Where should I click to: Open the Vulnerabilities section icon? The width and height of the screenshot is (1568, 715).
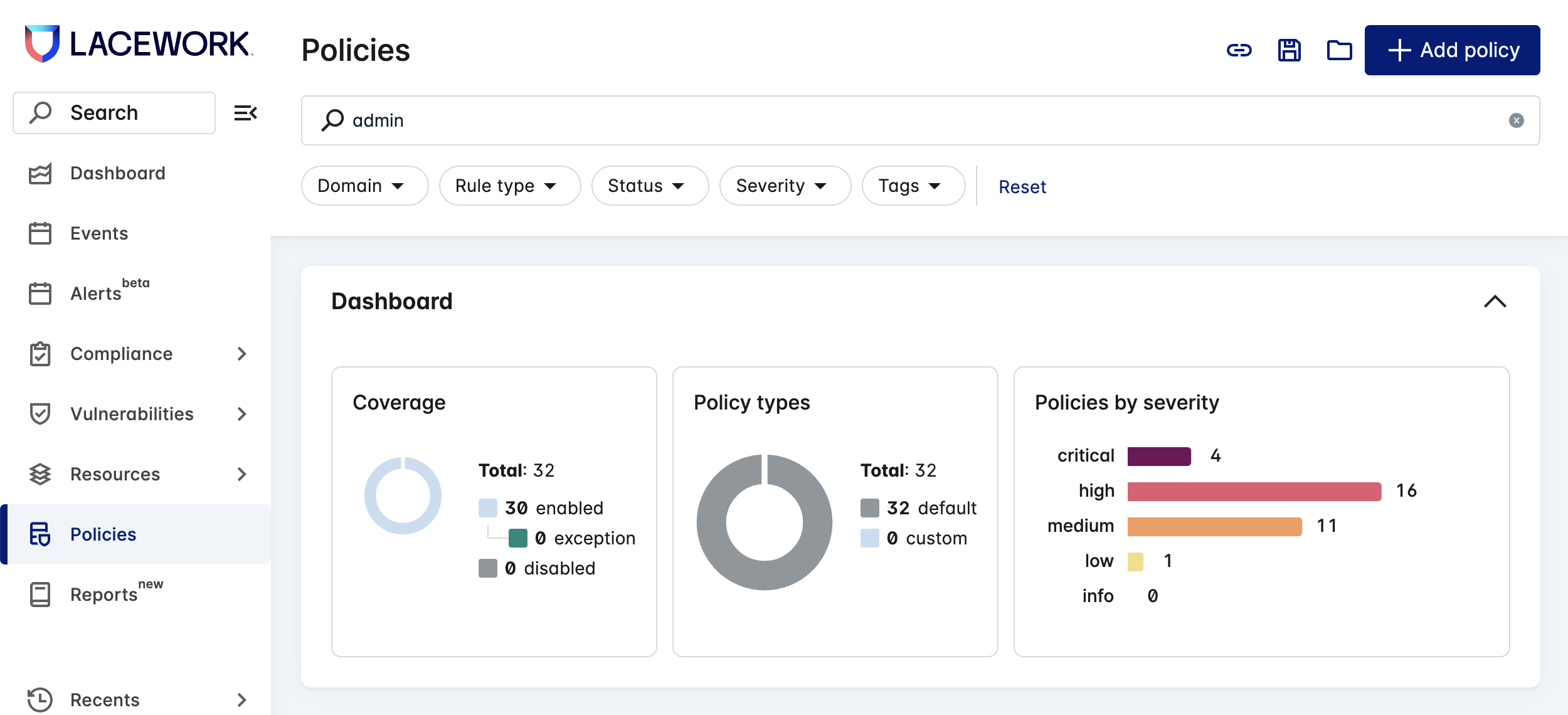40,413
